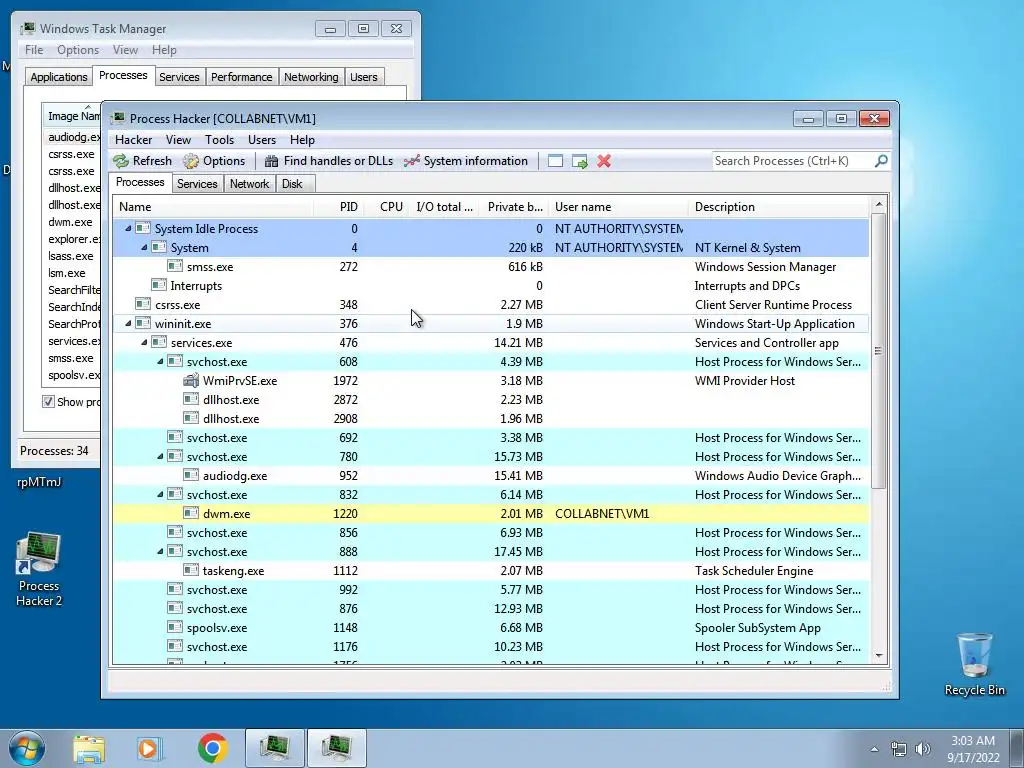This screenshot has height=768, width=1024.
Task: Collapse the System Idle Process tree node
Action: tap(128, 228)
